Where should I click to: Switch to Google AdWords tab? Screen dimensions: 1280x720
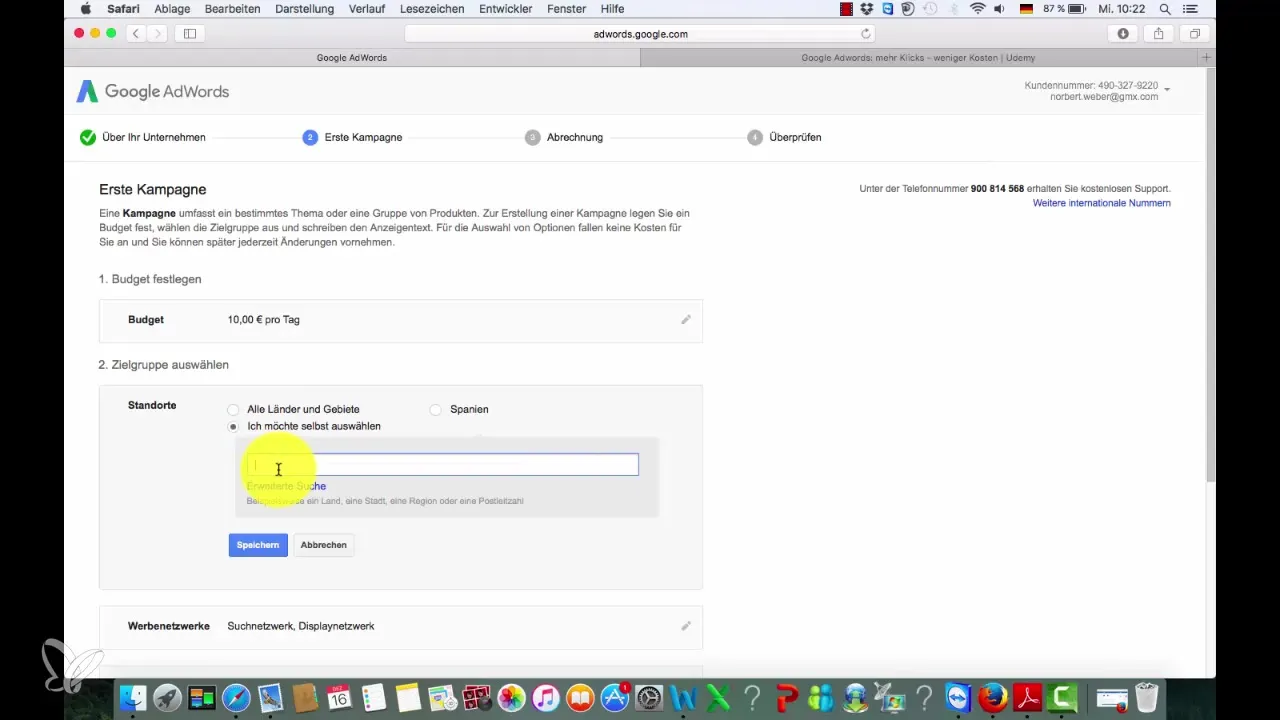click(x=352, y=58)
